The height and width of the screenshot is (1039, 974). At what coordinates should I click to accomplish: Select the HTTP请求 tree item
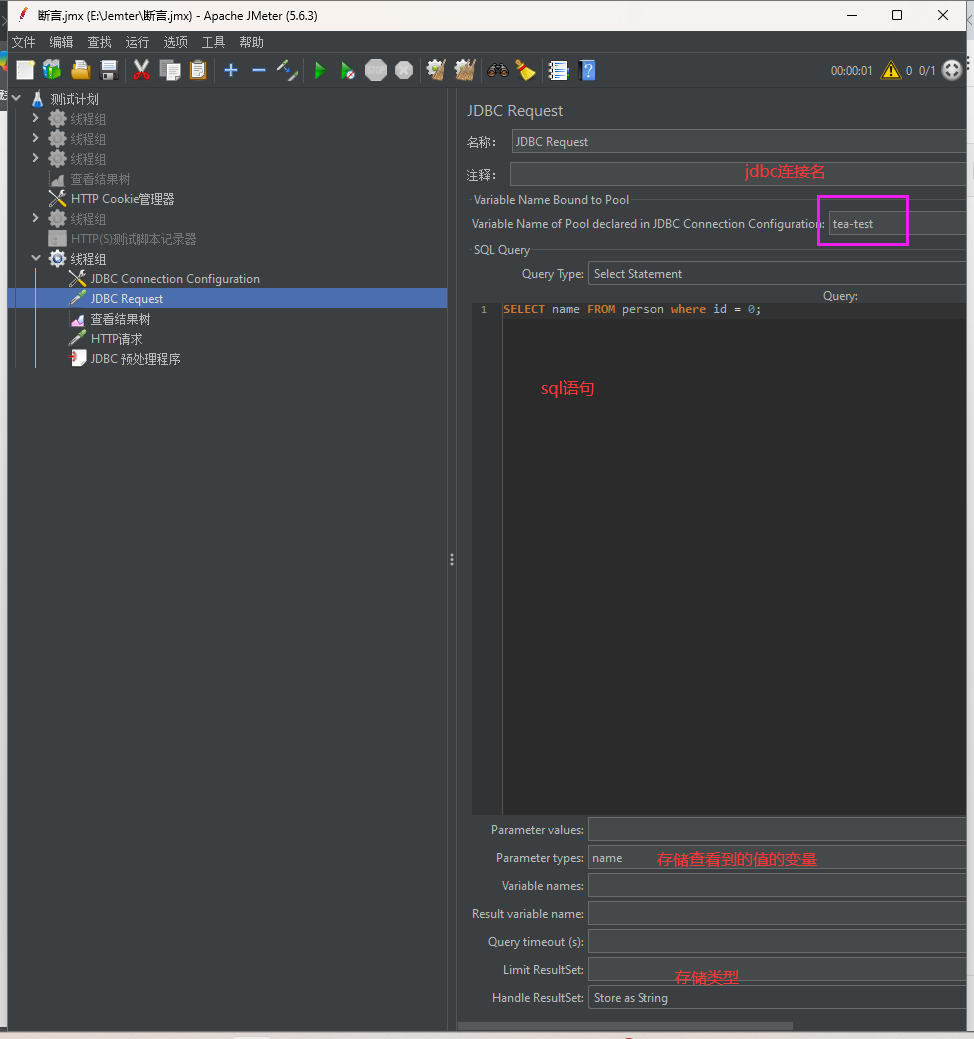(x=116, y=339)
